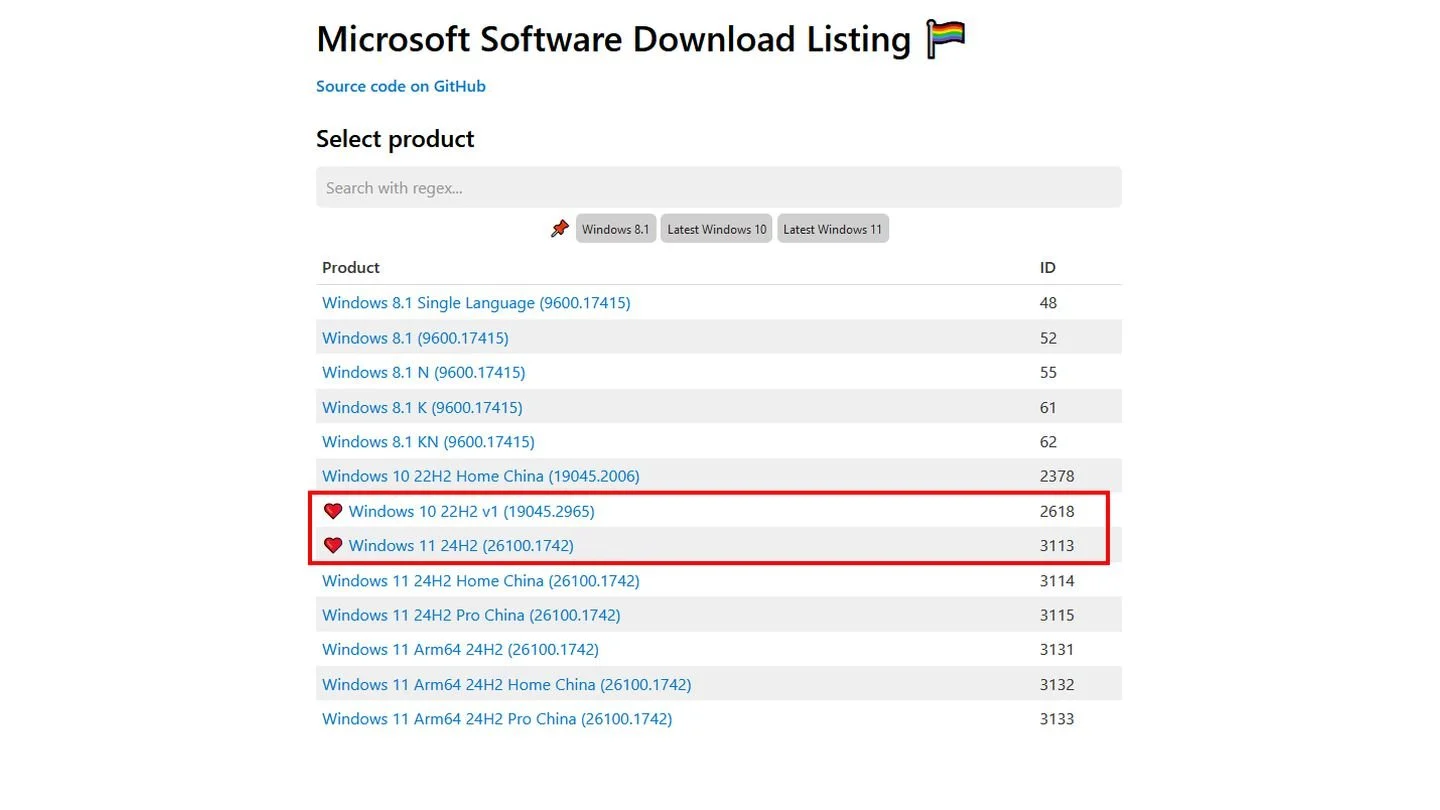Click the Microsoft Software Download Listing title
The height and width of the screenshot is (810, 1440).
pyautogui.click(x=614, y=40)
